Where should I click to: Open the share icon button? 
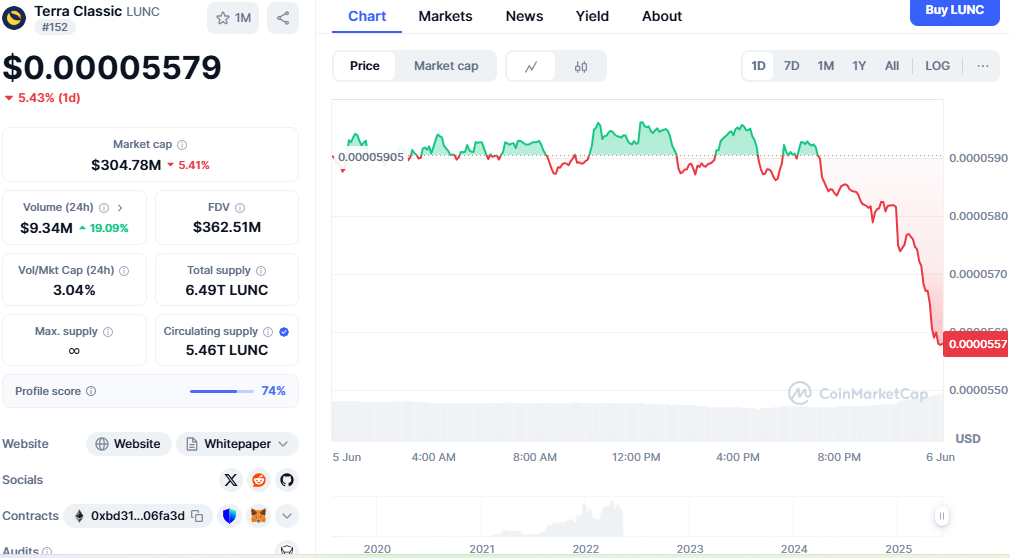283,18
